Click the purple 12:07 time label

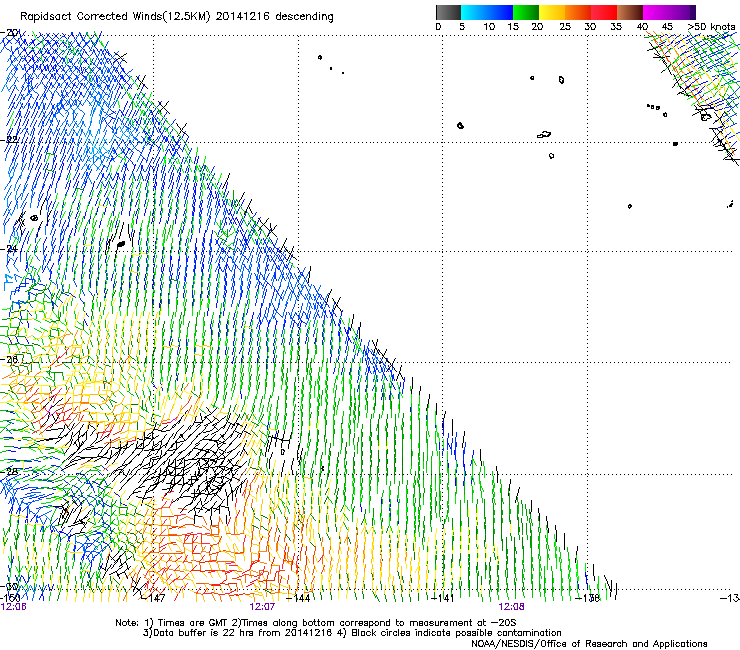click(262, 607)
